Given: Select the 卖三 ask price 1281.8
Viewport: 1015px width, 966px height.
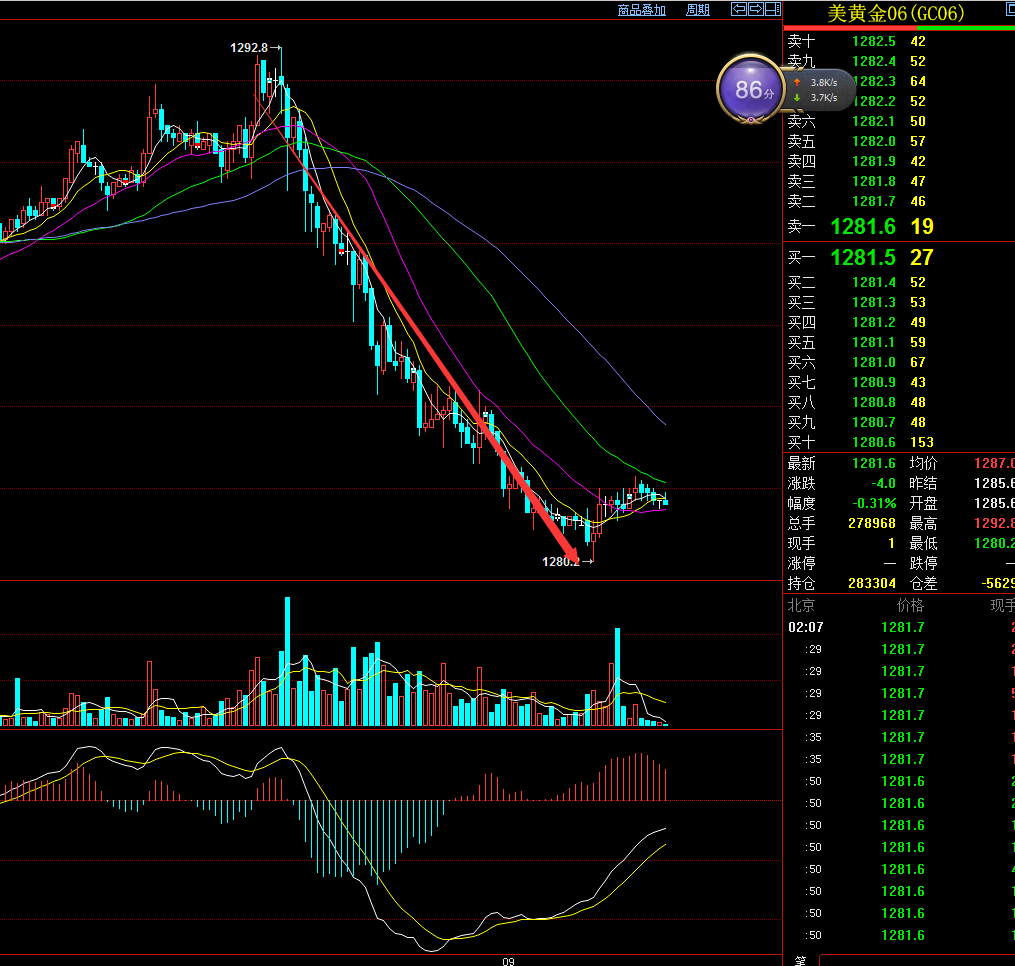Looking at the screenshot, I should click(874, 182).
